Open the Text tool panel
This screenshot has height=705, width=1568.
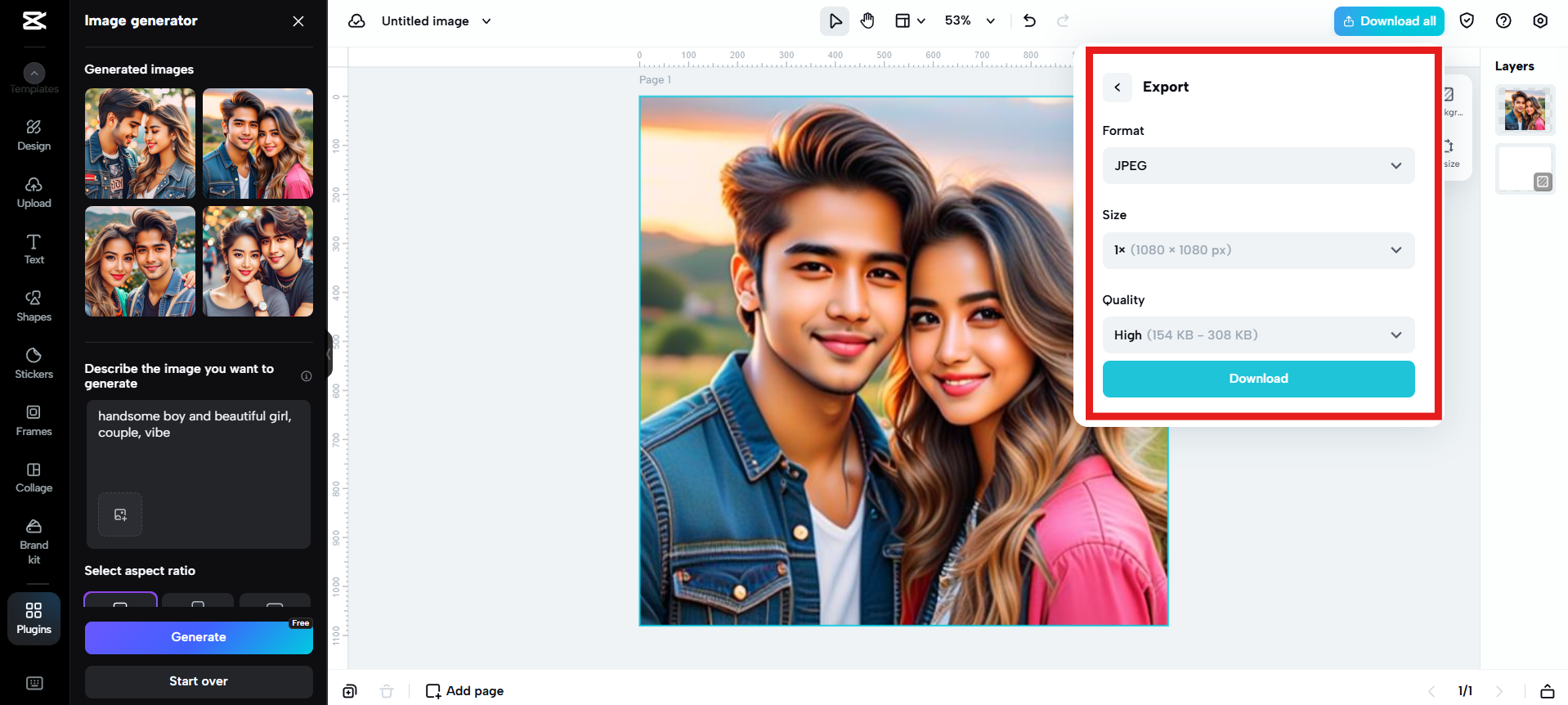(34, 249)
